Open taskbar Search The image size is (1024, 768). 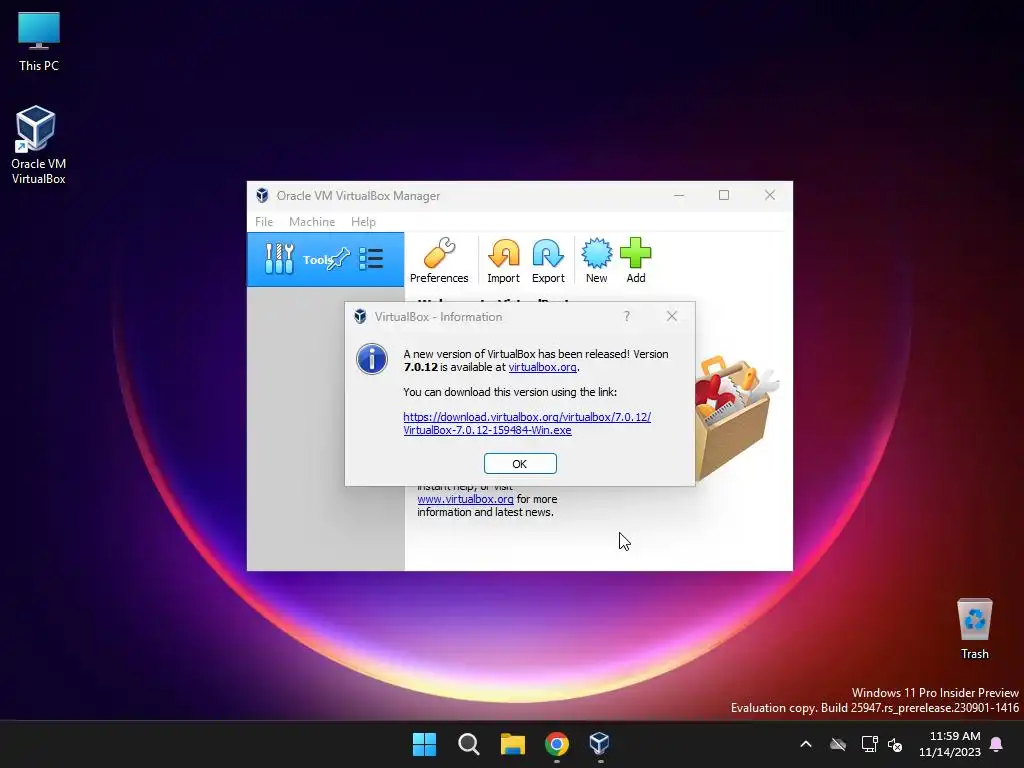click(x=469, y=744)
